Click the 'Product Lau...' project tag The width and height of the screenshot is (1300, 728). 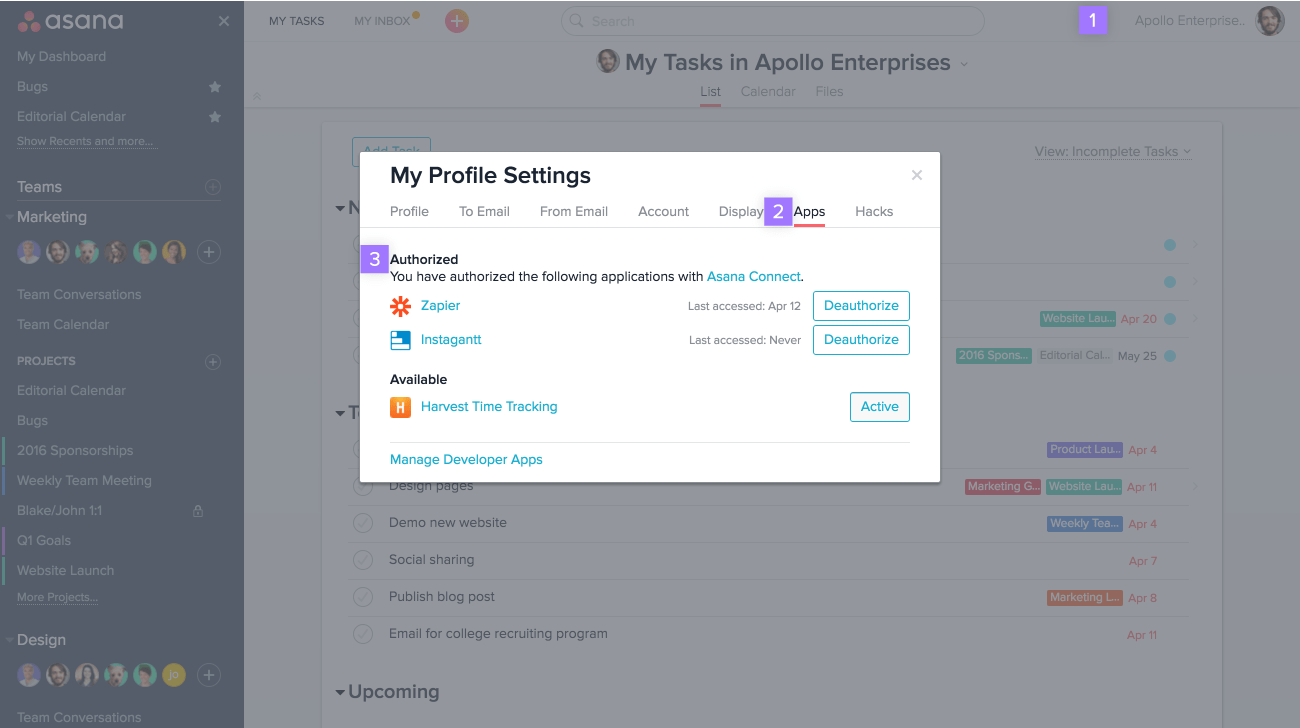[1085, 450]
